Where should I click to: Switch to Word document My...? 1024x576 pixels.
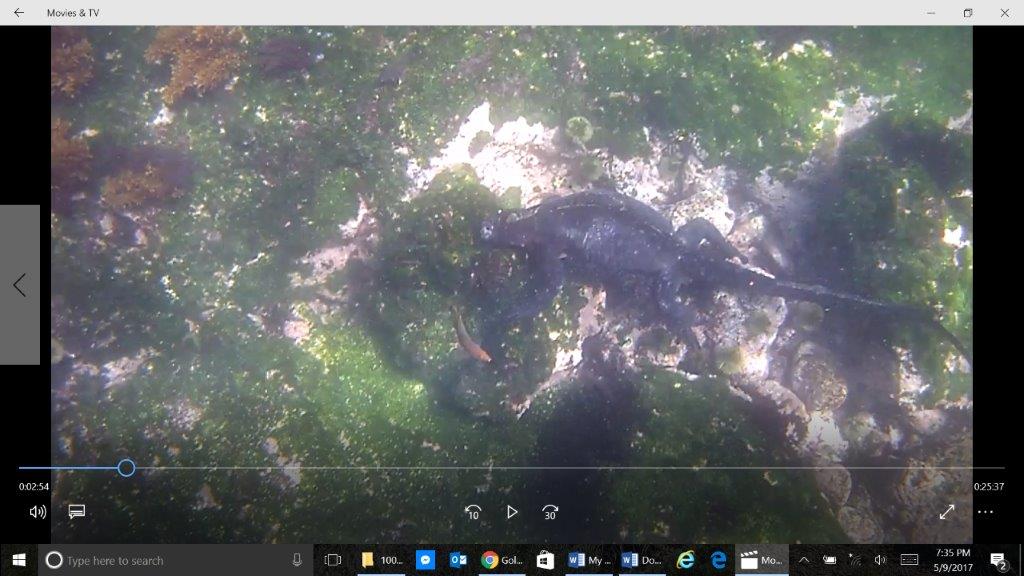click(589, 560)
